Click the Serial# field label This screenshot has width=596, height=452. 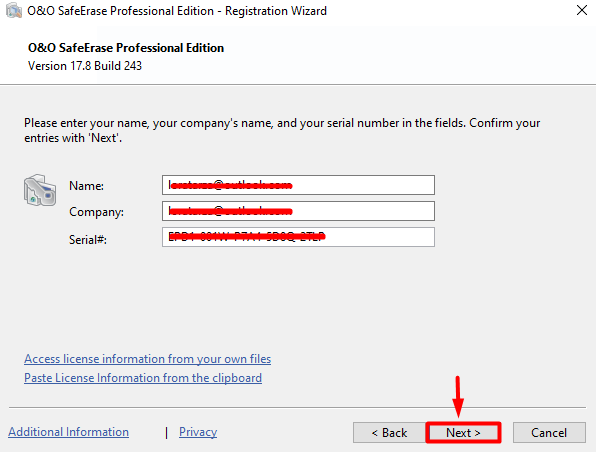coord(88,239)
